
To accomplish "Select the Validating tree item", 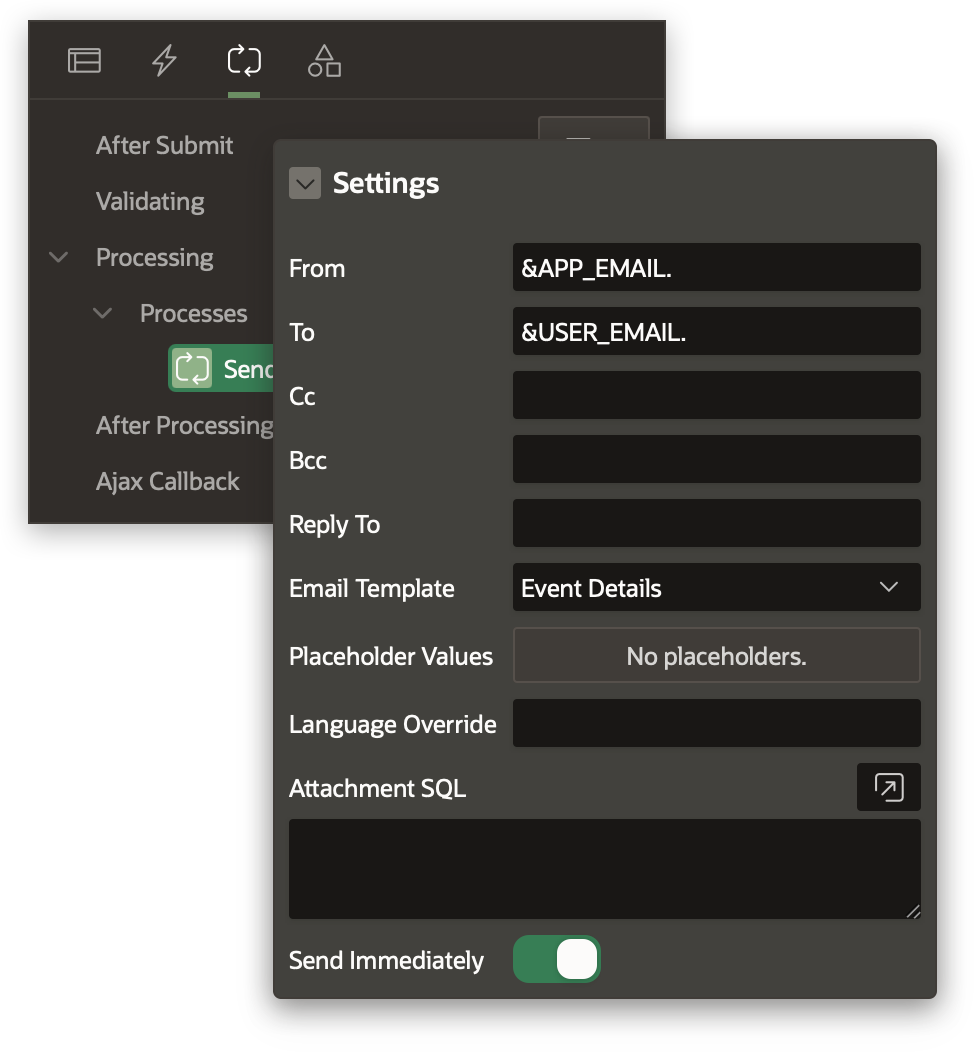I will point(150,202).
